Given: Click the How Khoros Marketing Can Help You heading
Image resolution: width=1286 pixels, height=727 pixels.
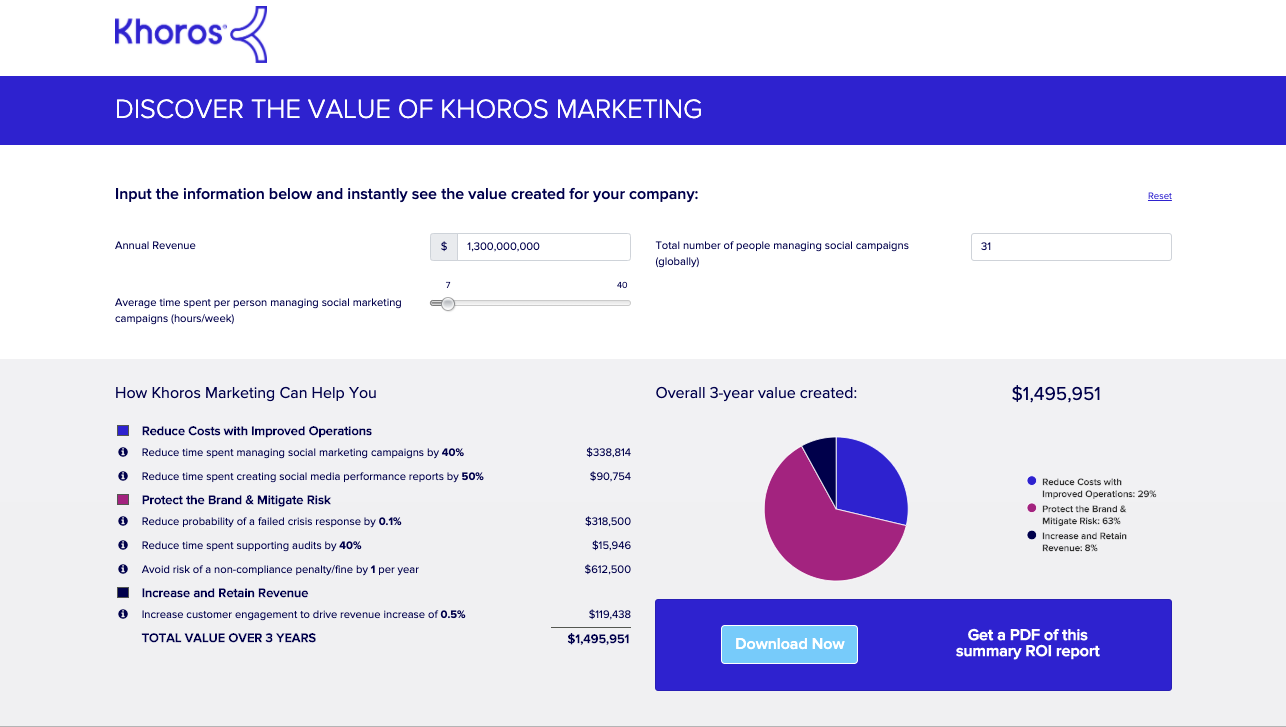Looking at the screenshot, I should (x=246, y=393).
